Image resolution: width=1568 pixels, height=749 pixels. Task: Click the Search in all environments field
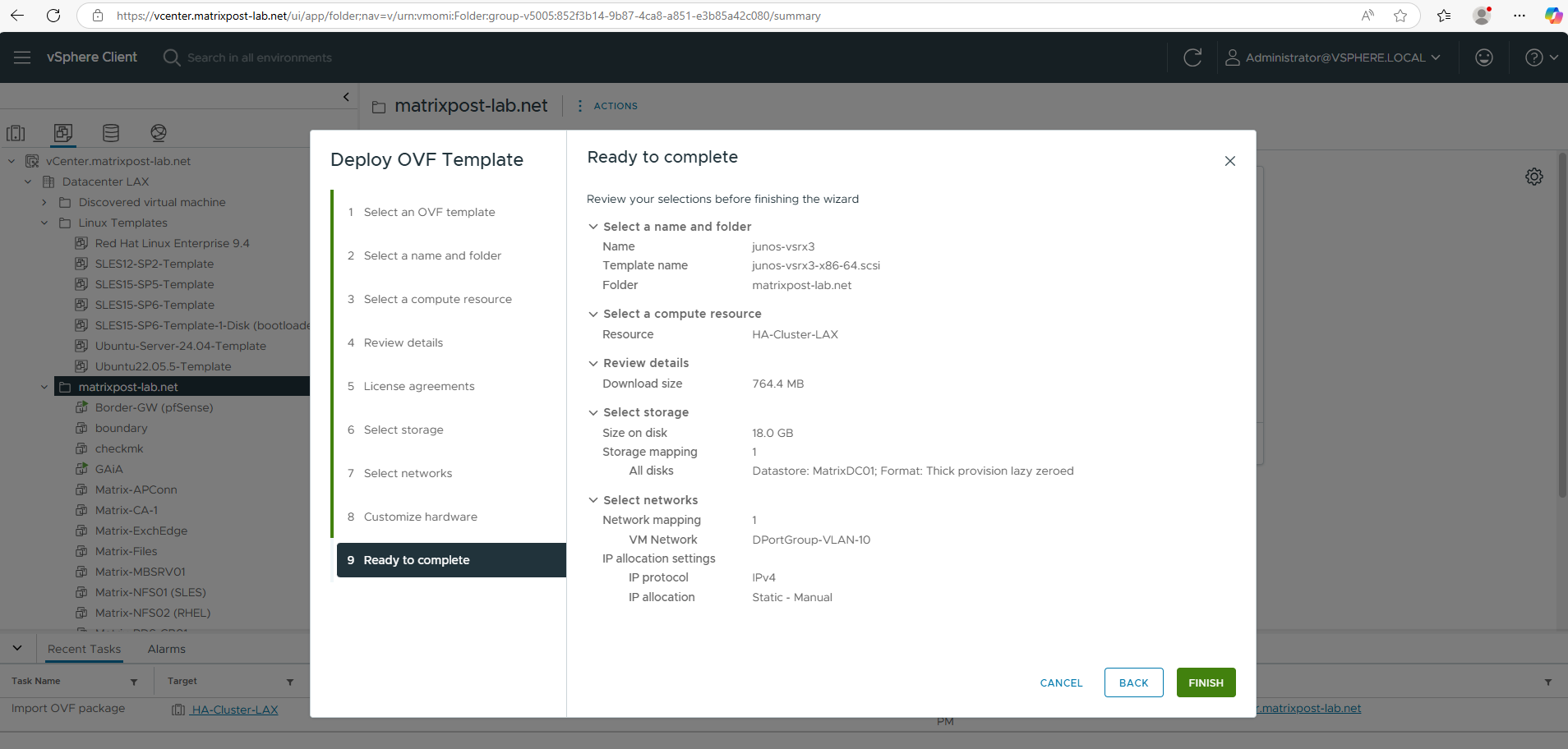coord(260,57)
